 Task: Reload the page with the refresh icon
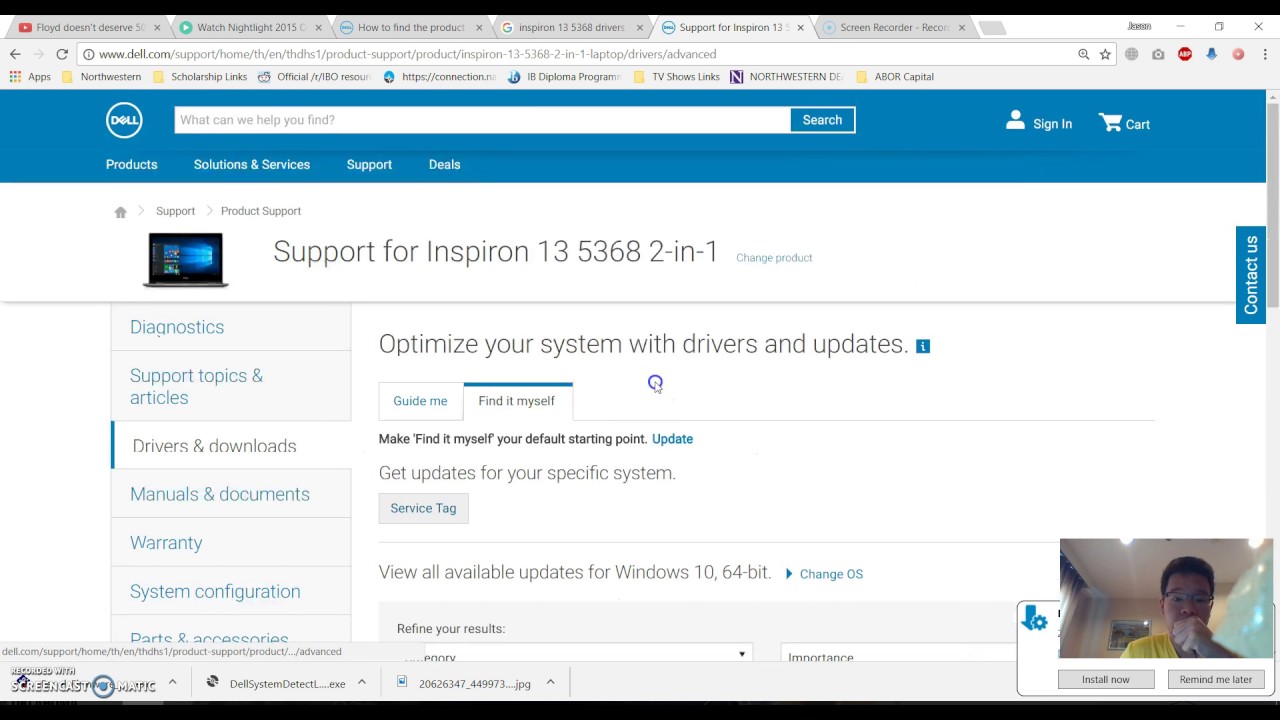coord(62,54)
